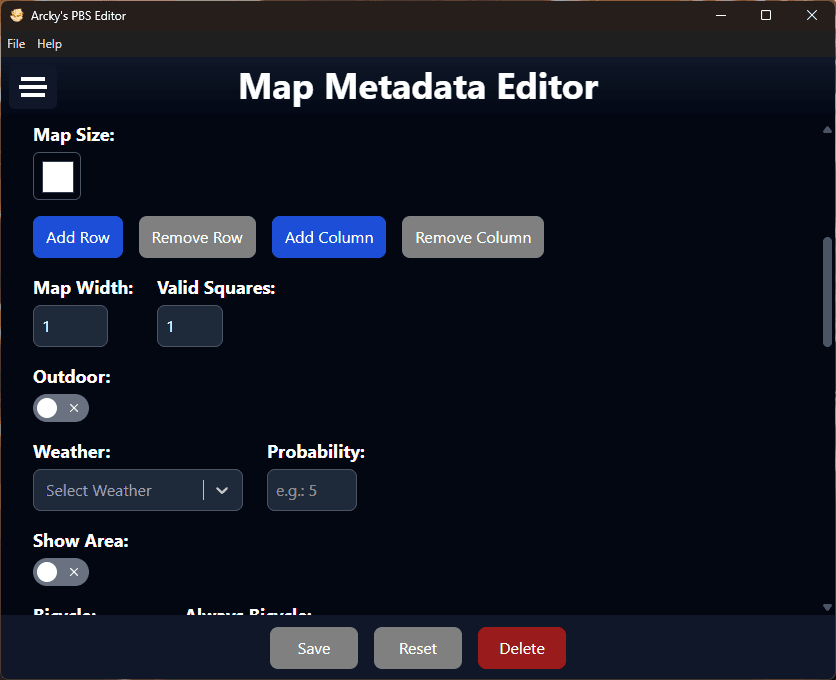Click scrollbar up arrow
836x680 pixels.
(827, 130)
